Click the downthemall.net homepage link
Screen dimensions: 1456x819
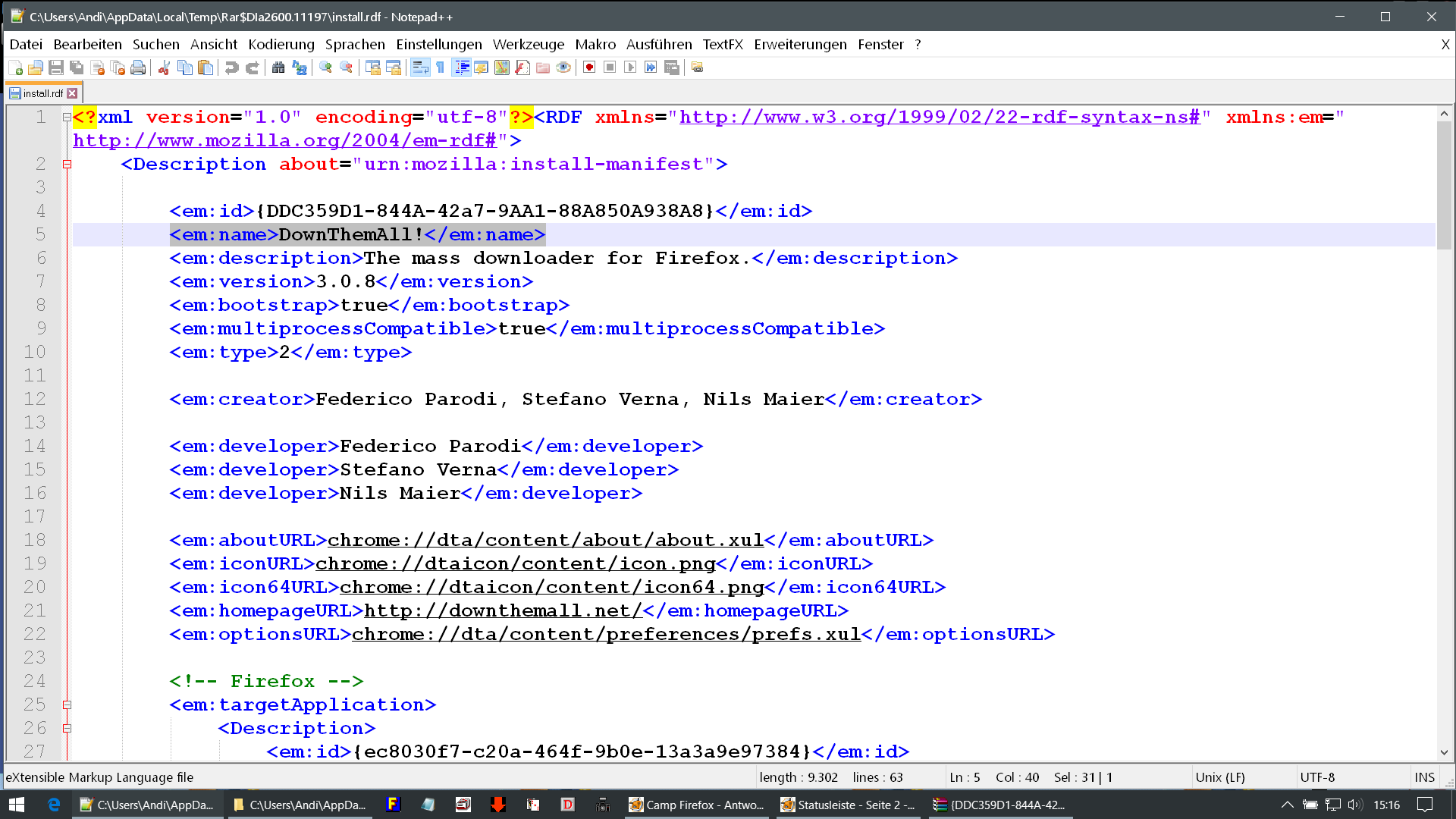[x=503, y=610]
